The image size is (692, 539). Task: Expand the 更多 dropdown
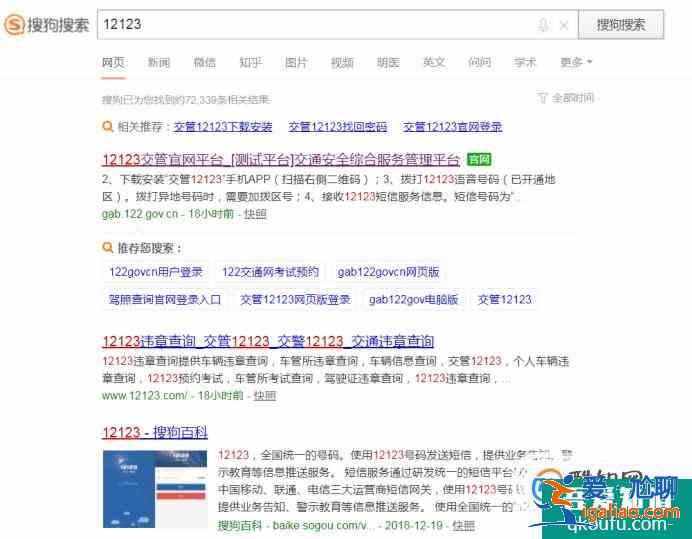click(x=575, y=63)
